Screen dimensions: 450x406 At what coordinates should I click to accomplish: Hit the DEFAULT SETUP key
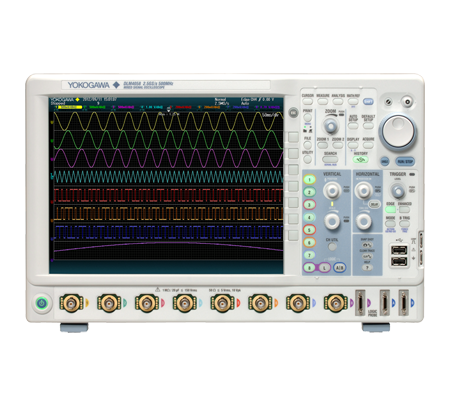[368, 126]
